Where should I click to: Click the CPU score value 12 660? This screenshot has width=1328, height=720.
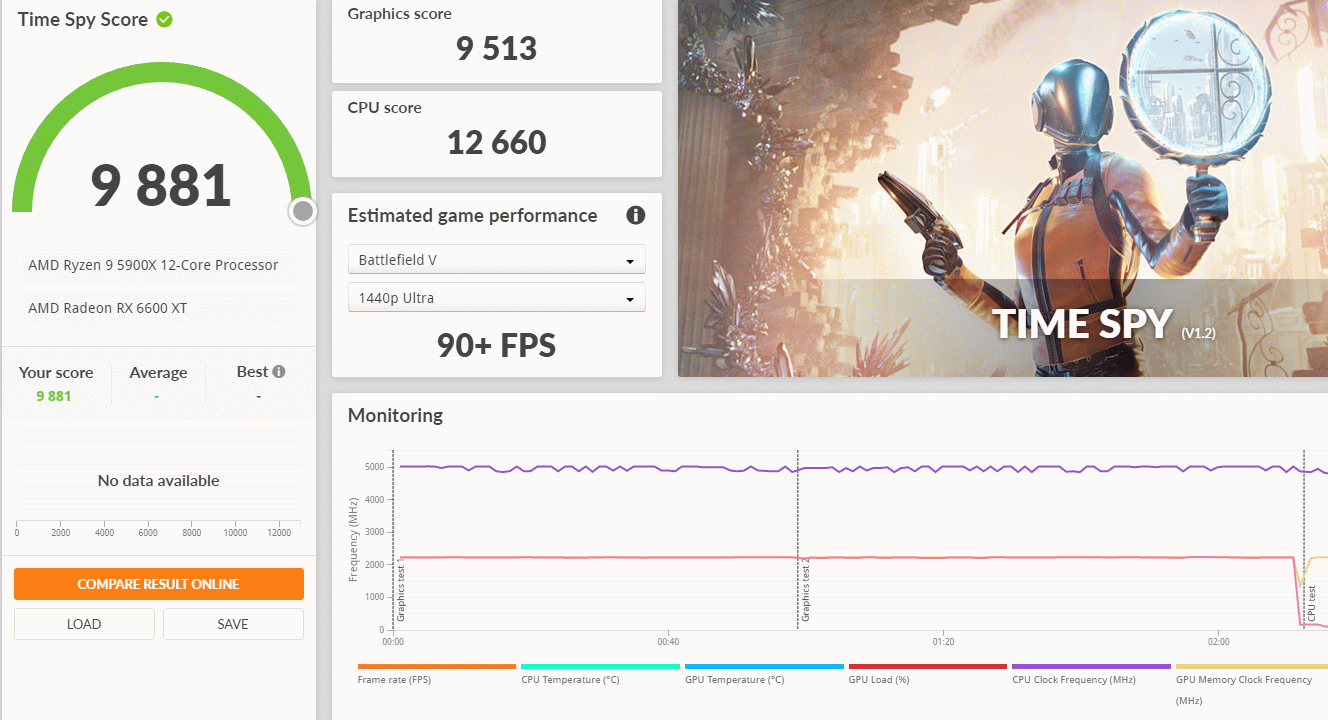click(496, 142)
